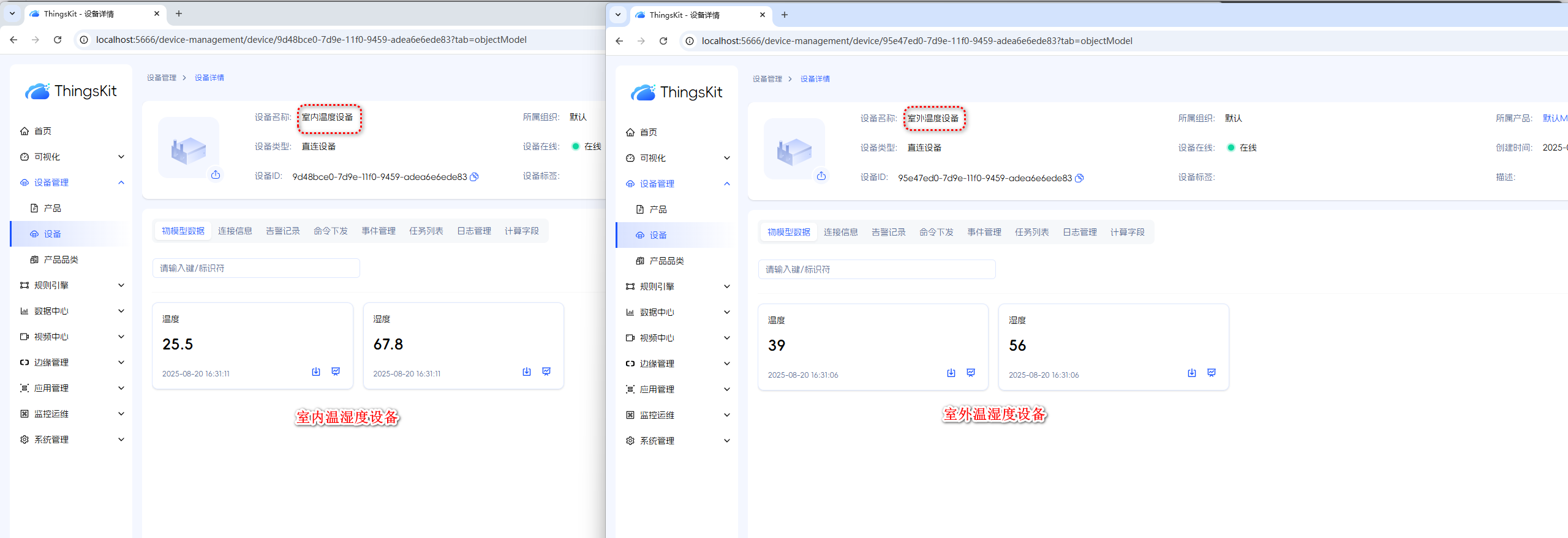Expand 系统管理 in the right window sidebar
This screenshot has width=1568, height=538.
(677, 441)
